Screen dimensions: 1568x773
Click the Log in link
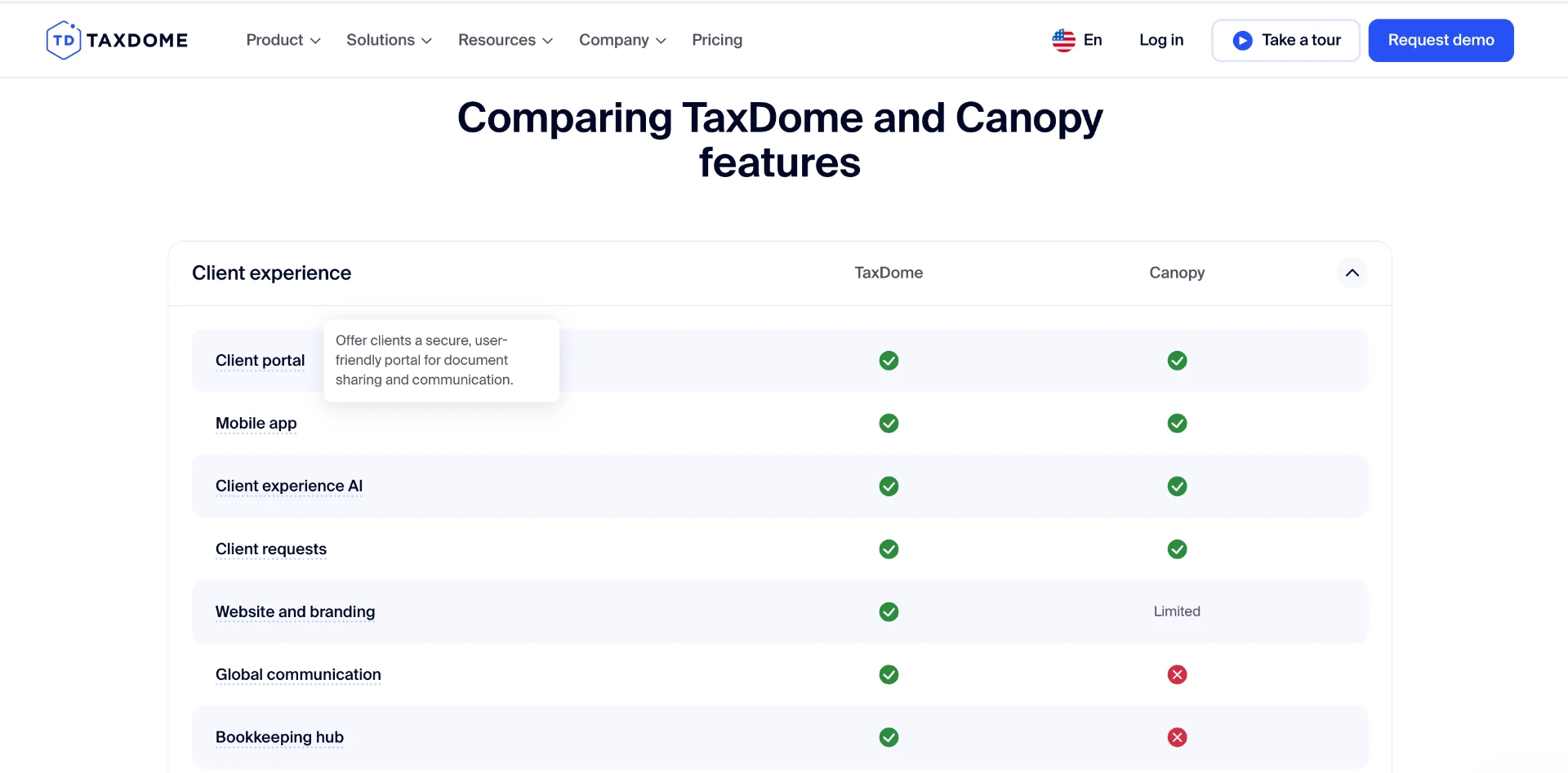tap(1161, 40)
